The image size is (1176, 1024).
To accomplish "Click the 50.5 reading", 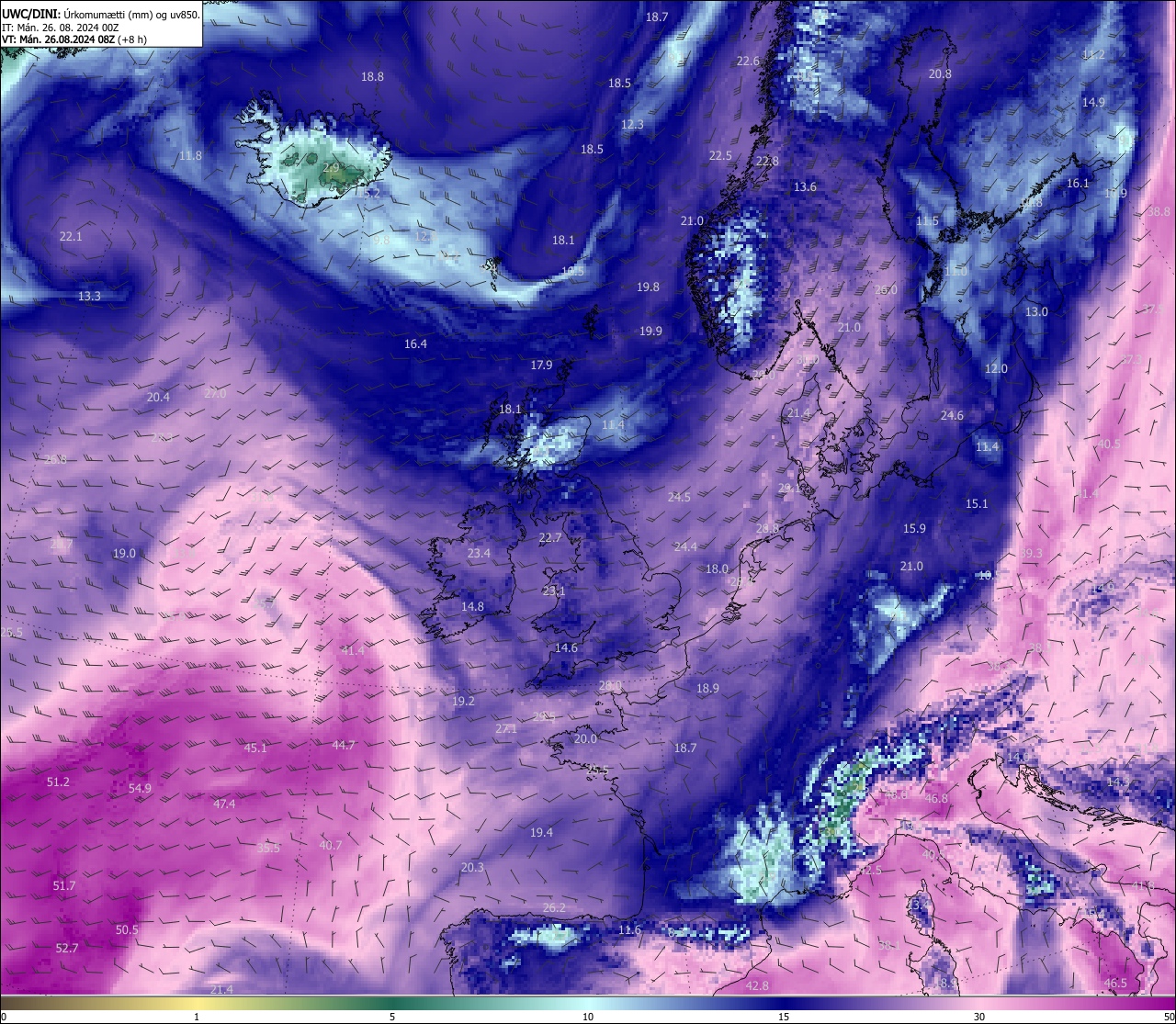I will pos(127,930).
